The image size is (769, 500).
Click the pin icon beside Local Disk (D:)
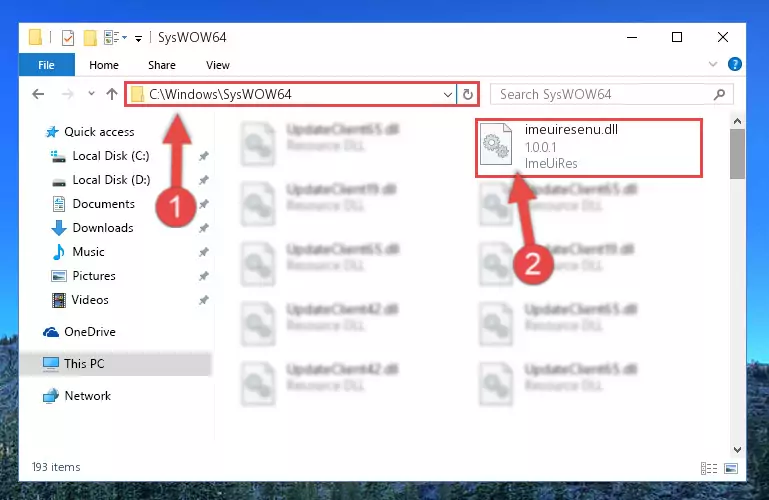[x=204, y=180]
